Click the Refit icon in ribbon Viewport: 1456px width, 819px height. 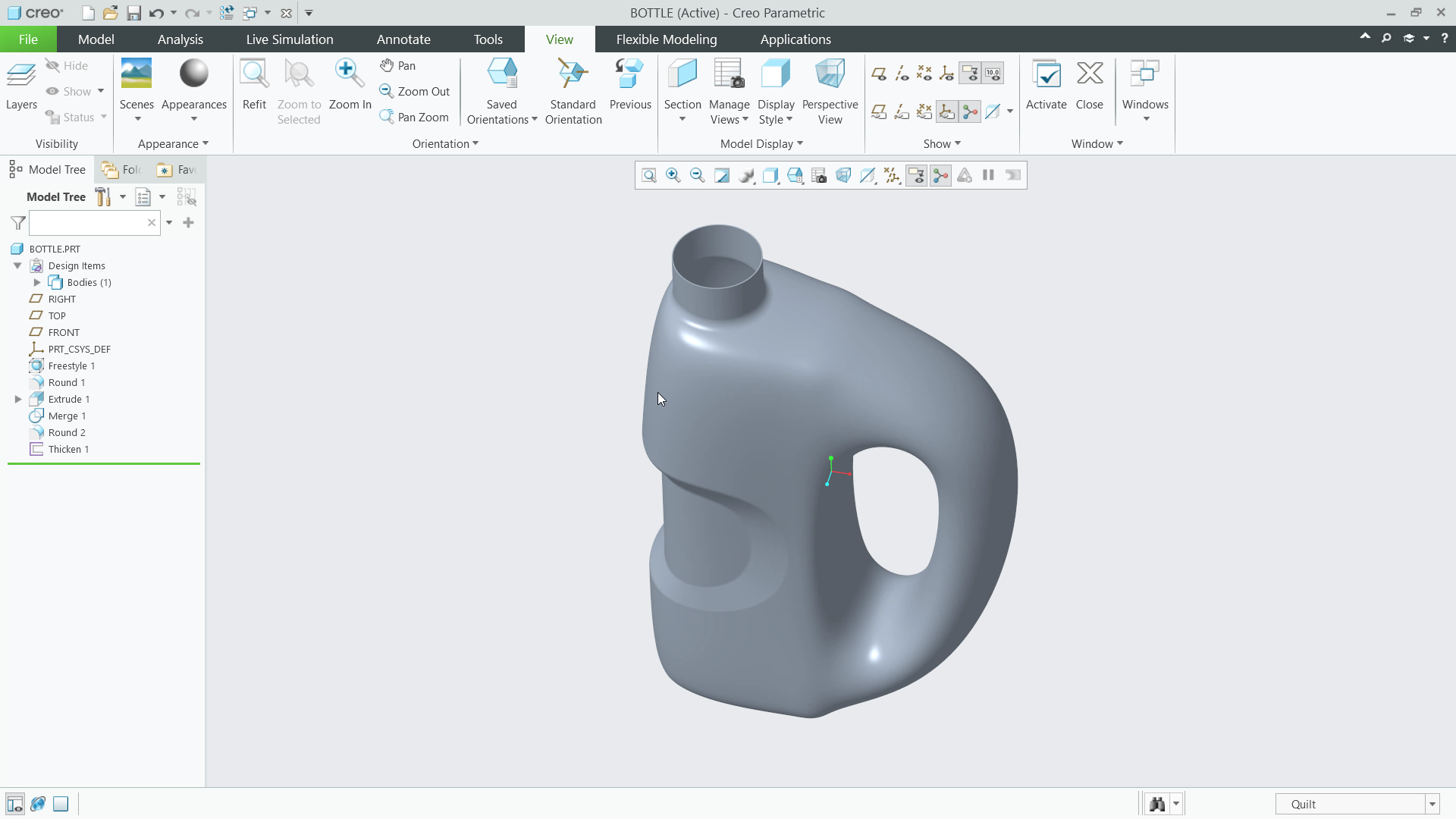(254, 74)
